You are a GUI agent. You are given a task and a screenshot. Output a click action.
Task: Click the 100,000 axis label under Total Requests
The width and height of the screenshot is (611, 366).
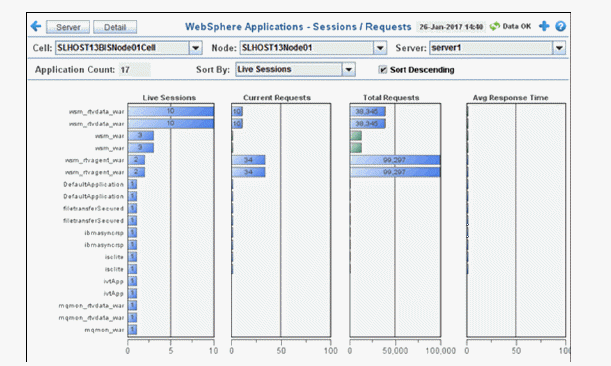[440, 351]
